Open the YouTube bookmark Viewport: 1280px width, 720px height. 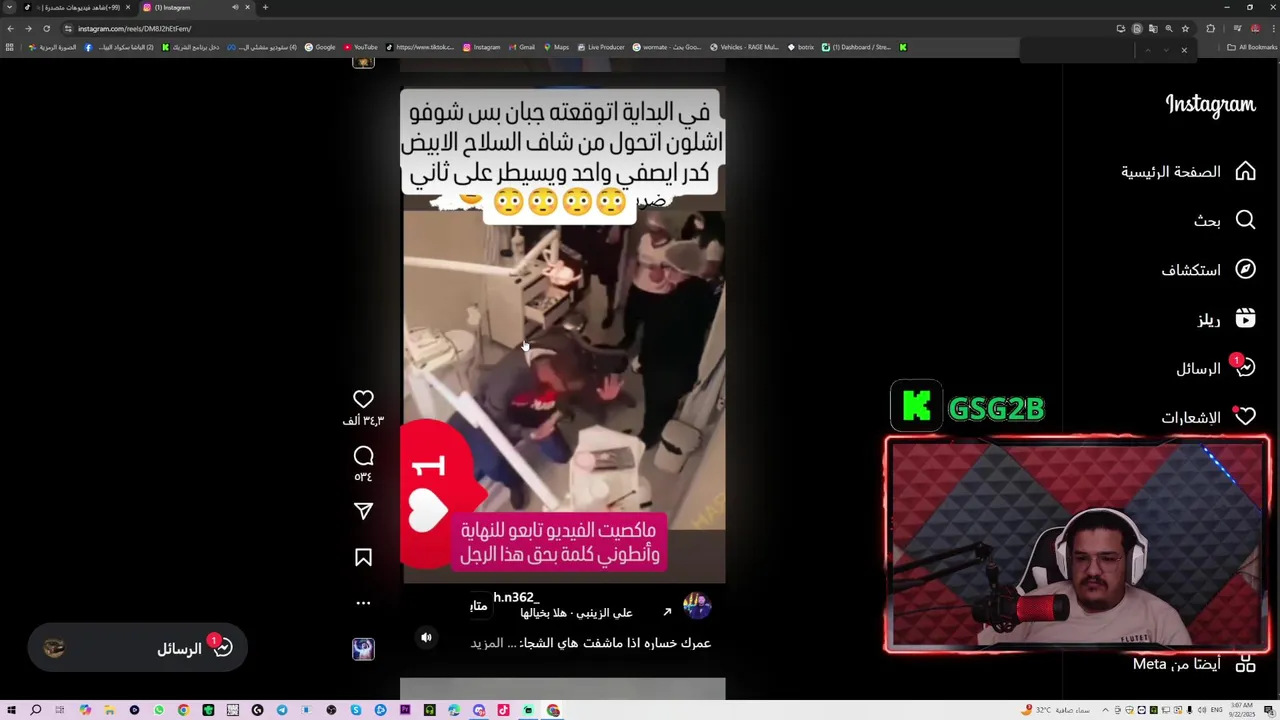(361, 47)
